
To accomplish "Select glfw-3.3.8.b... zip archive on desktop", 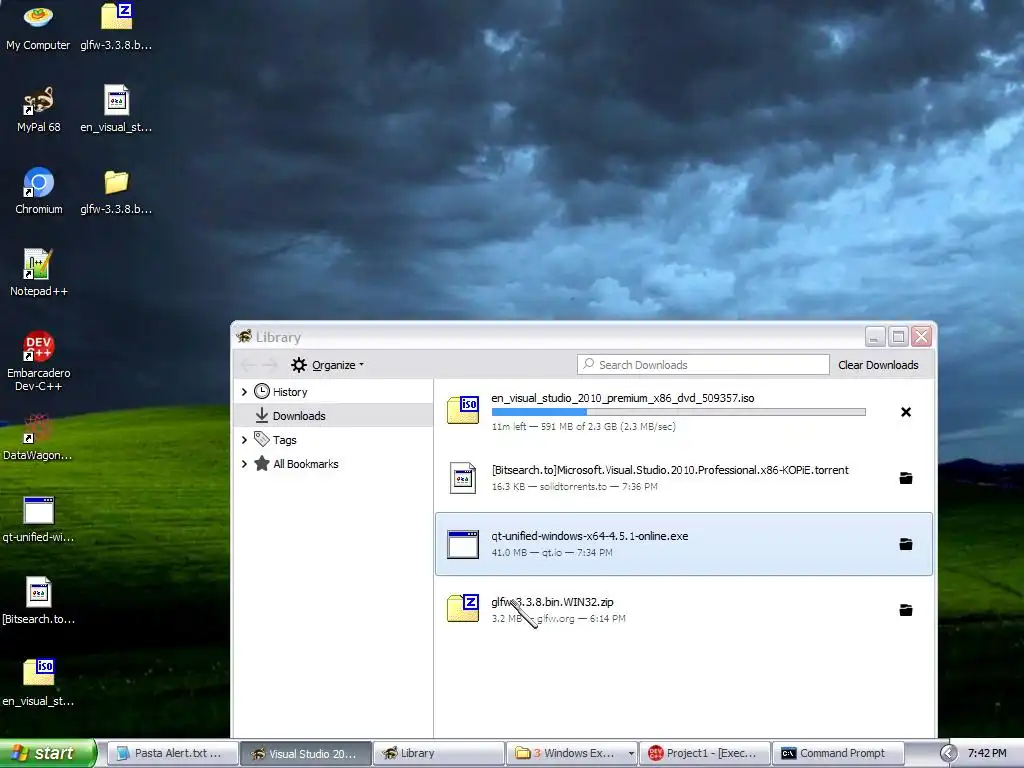I will 116,27.
